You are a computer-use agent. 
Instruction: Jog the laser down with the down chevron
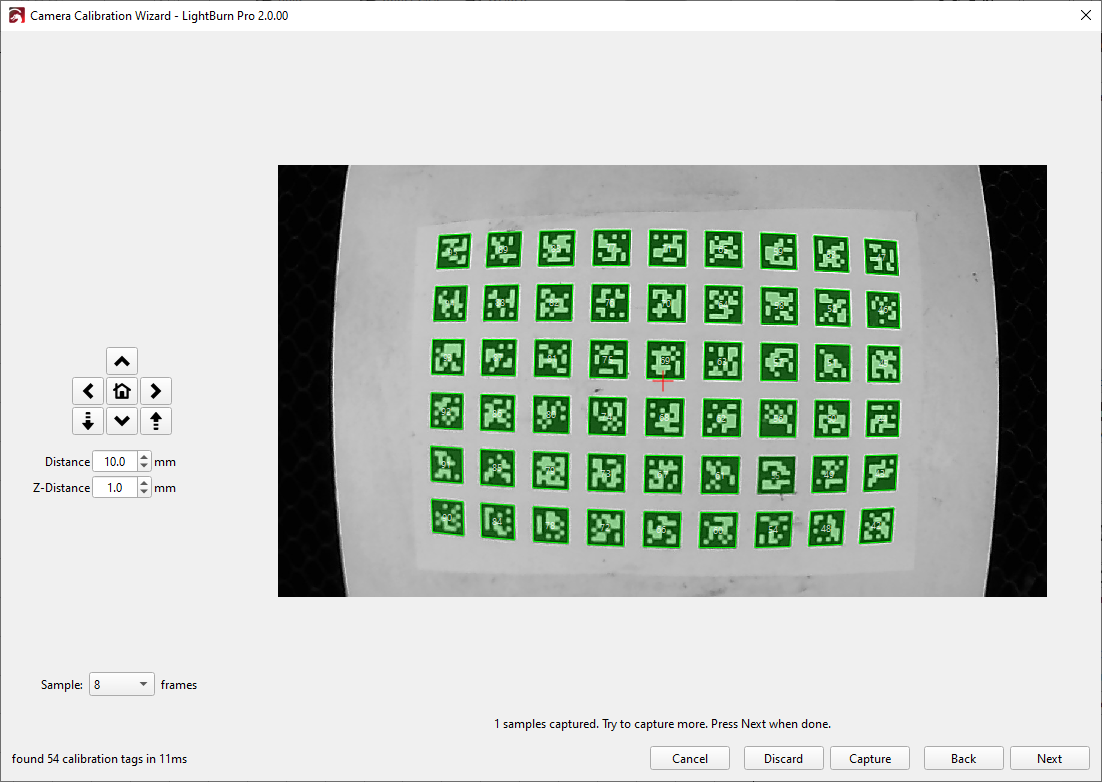coord(122,421)
